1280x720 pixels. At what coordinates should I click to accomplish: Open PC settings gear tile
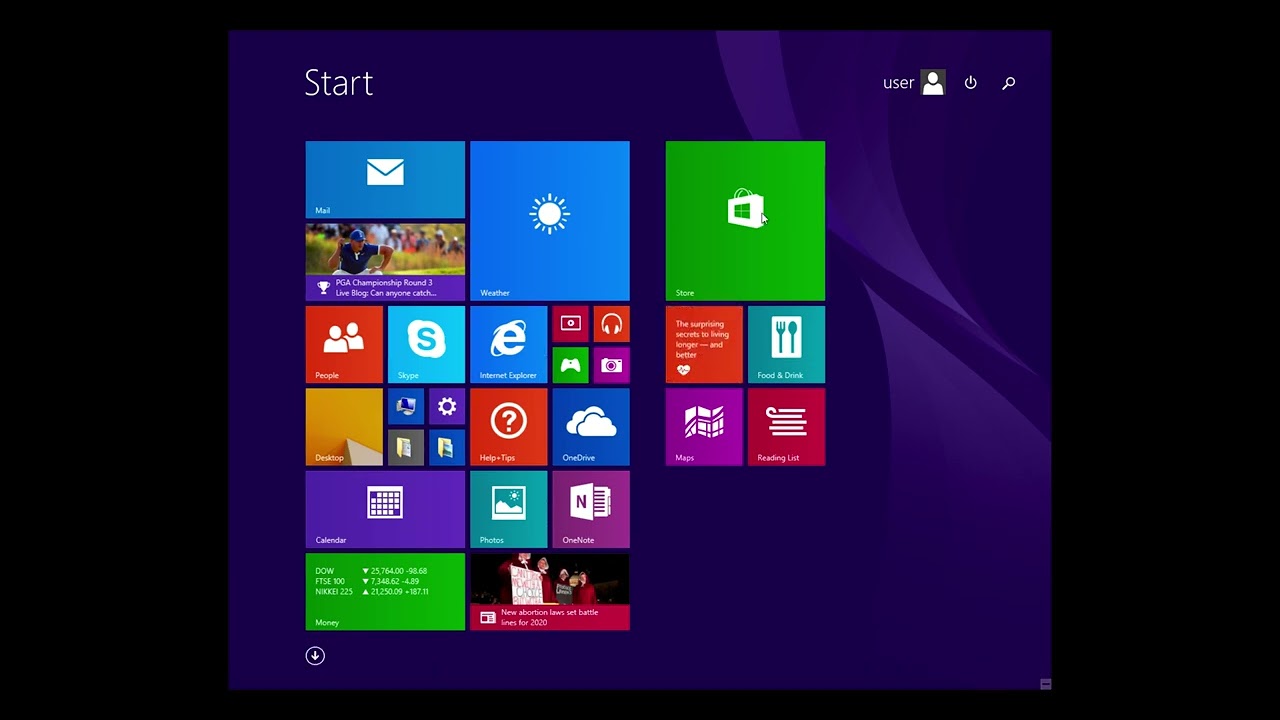tap(447, 406)
